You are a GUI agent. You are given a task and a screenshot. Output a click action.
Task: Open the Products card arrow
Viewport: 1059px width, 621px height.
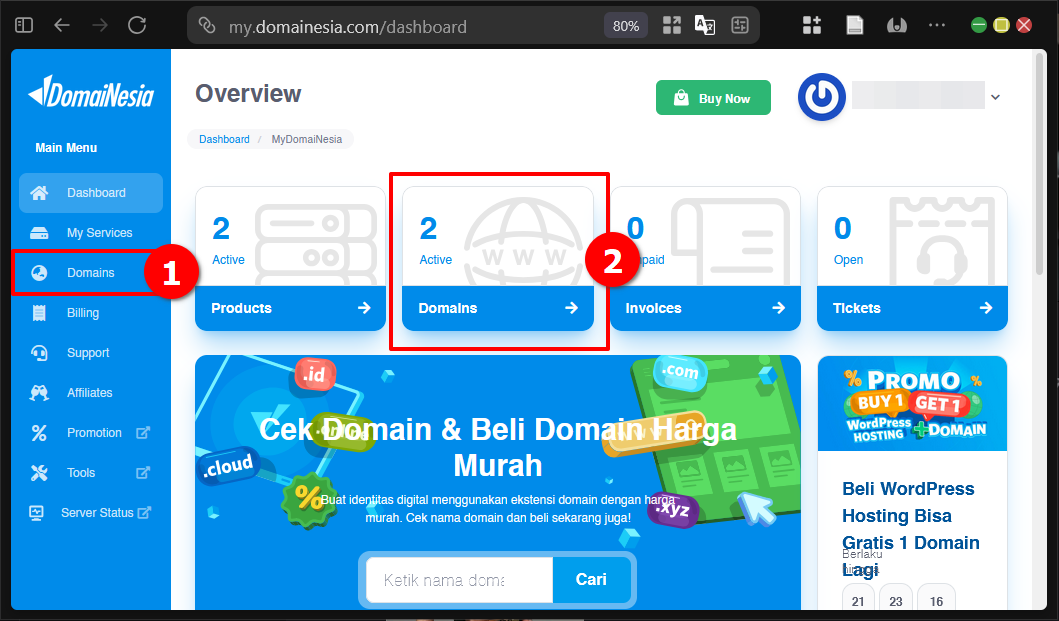[364, 308]
